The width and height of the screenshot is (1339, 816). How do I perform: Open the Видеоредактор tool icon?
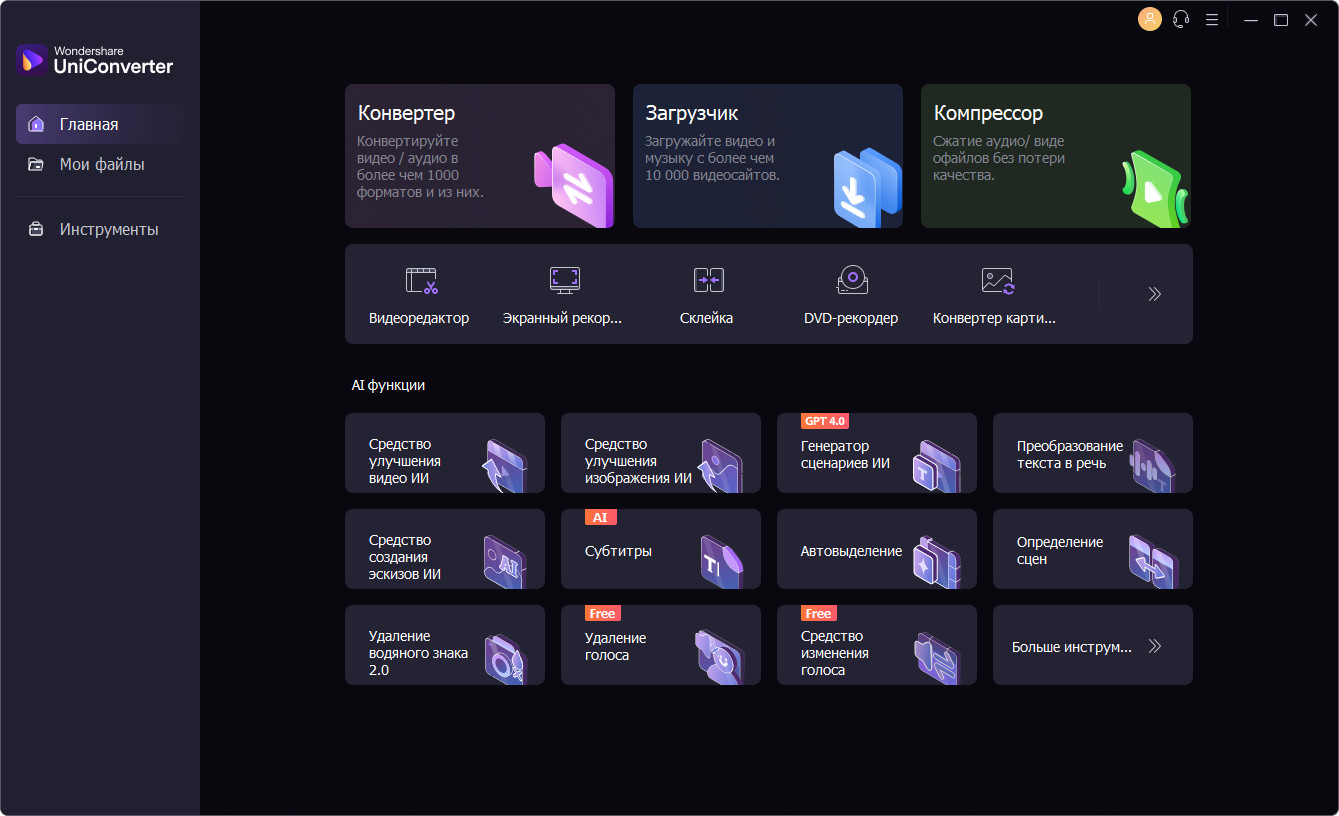coord(421,280)
